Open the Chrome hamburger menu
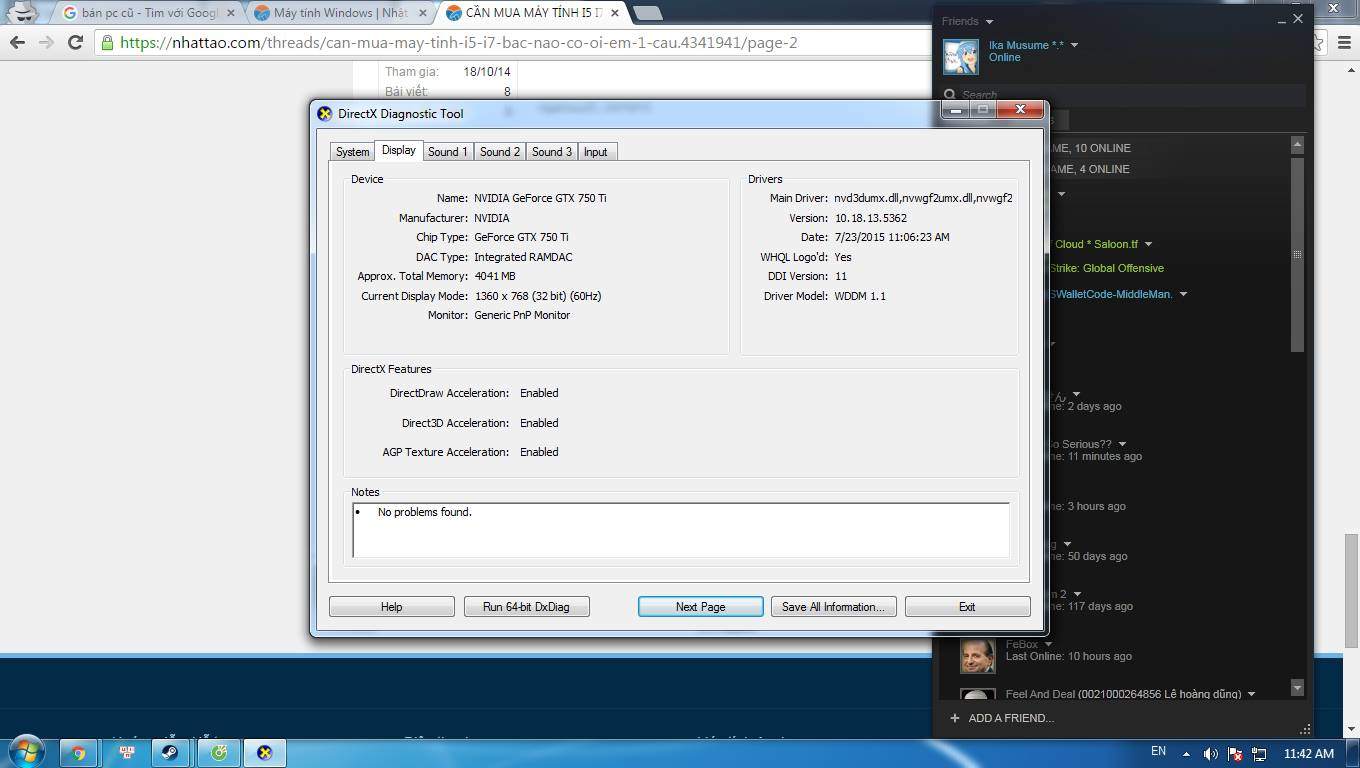The image size is (1360, 768). click(1343, 42)
